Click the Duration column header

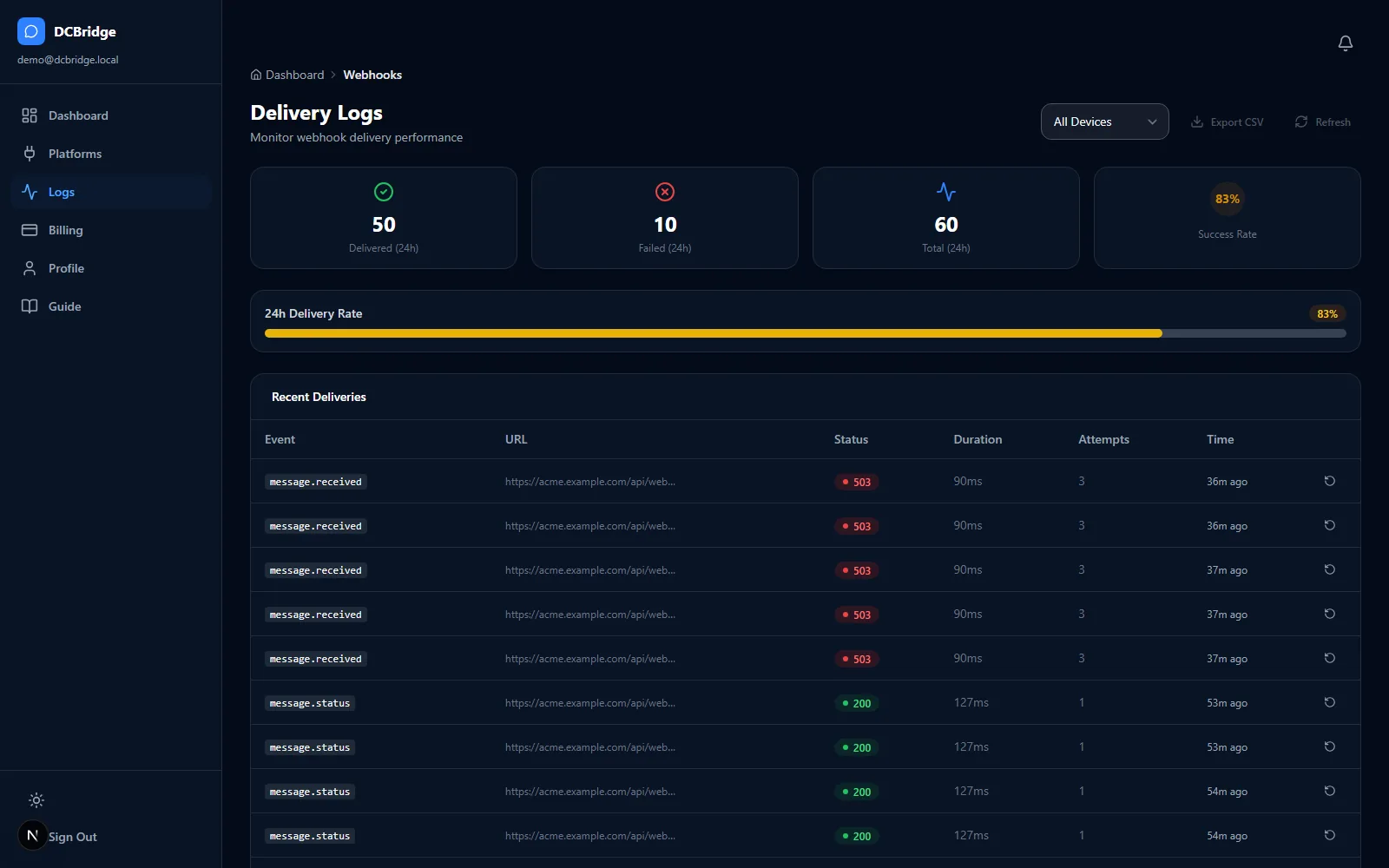point(978,439)
